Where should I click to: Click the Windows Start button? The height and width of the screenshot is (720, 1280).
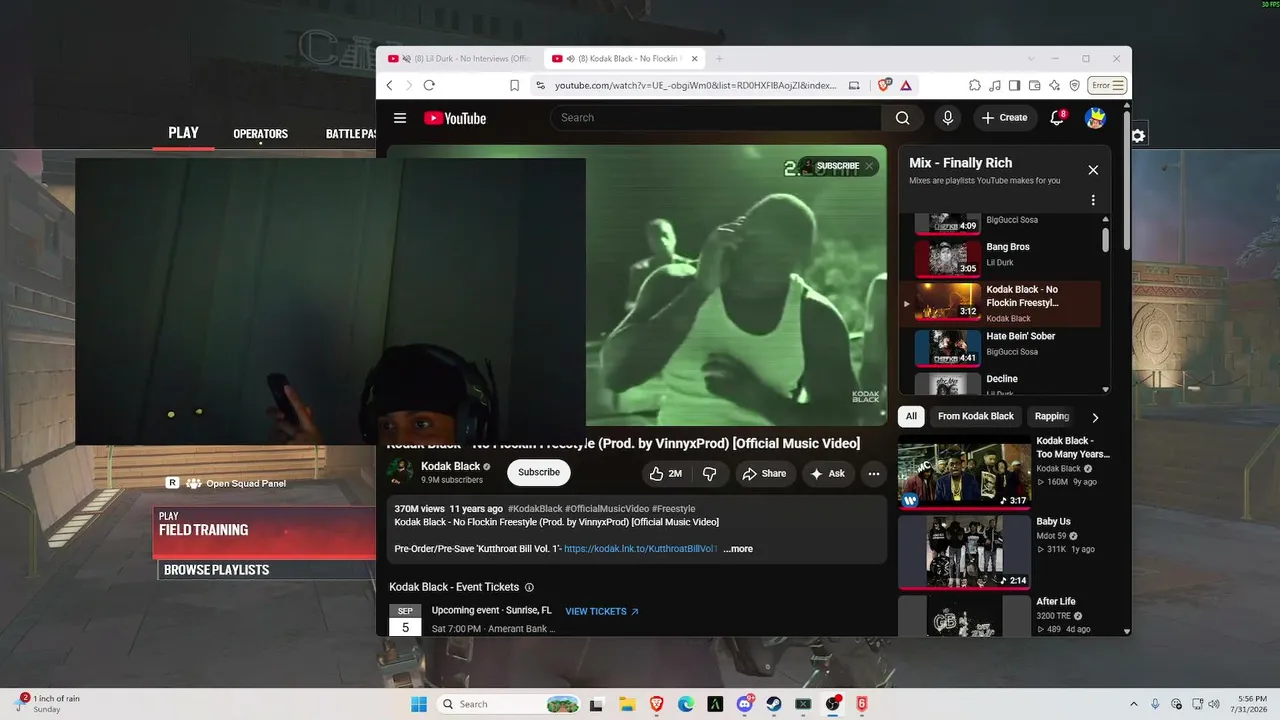[419, 704]
